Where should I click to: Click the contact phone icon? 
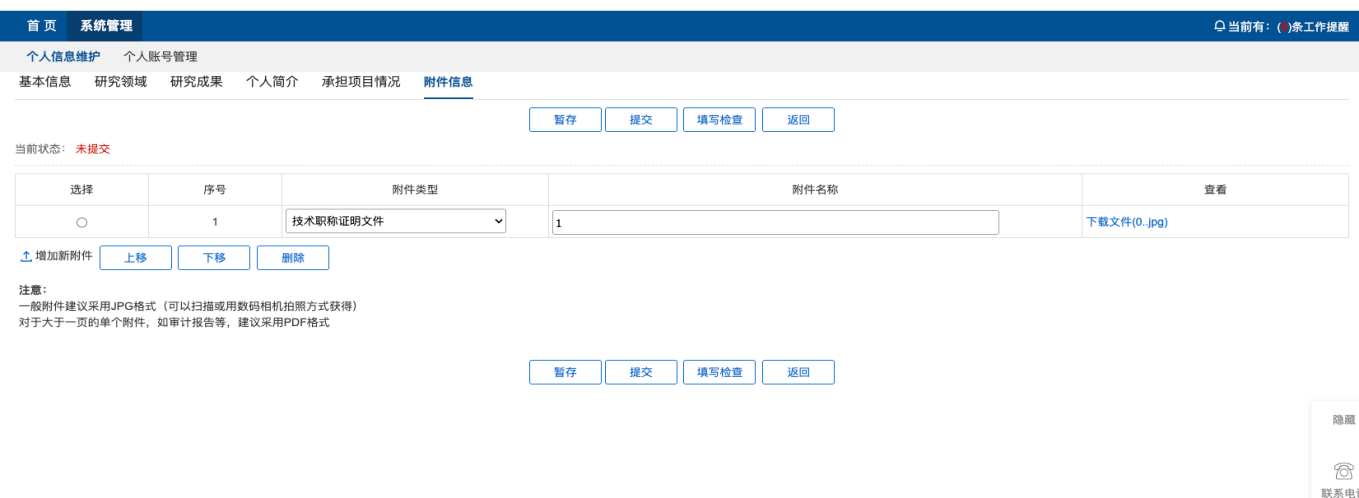coord(1343,471)
